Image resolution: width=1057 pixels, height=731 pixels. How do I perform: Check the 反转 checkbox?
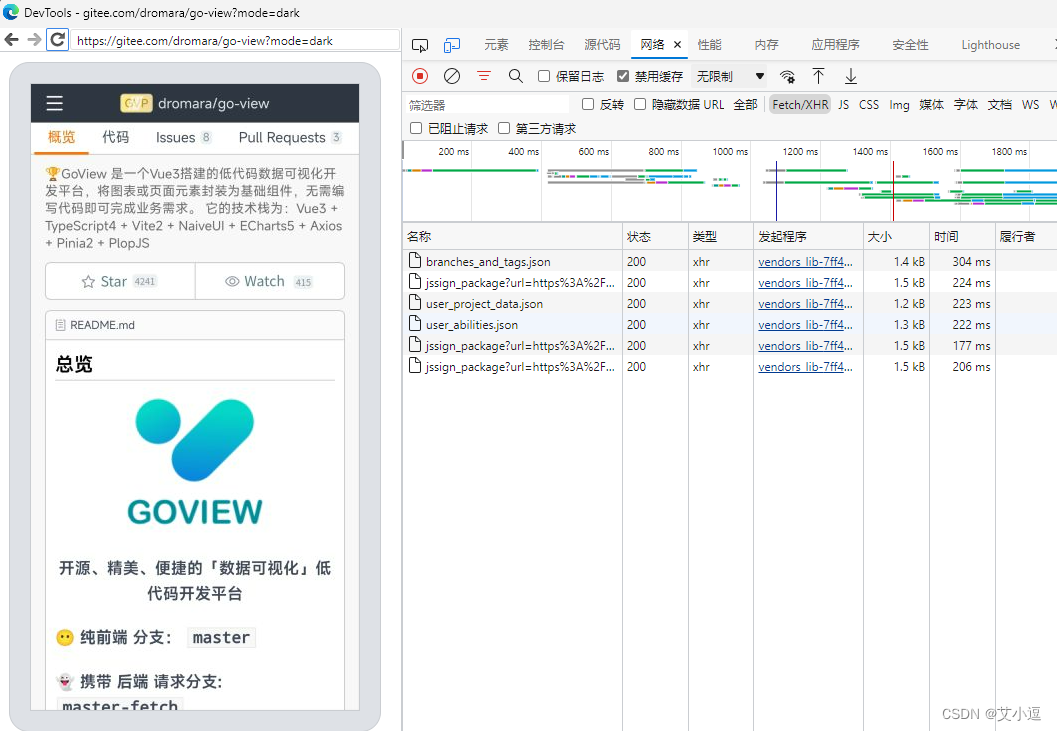coord(588,104)
